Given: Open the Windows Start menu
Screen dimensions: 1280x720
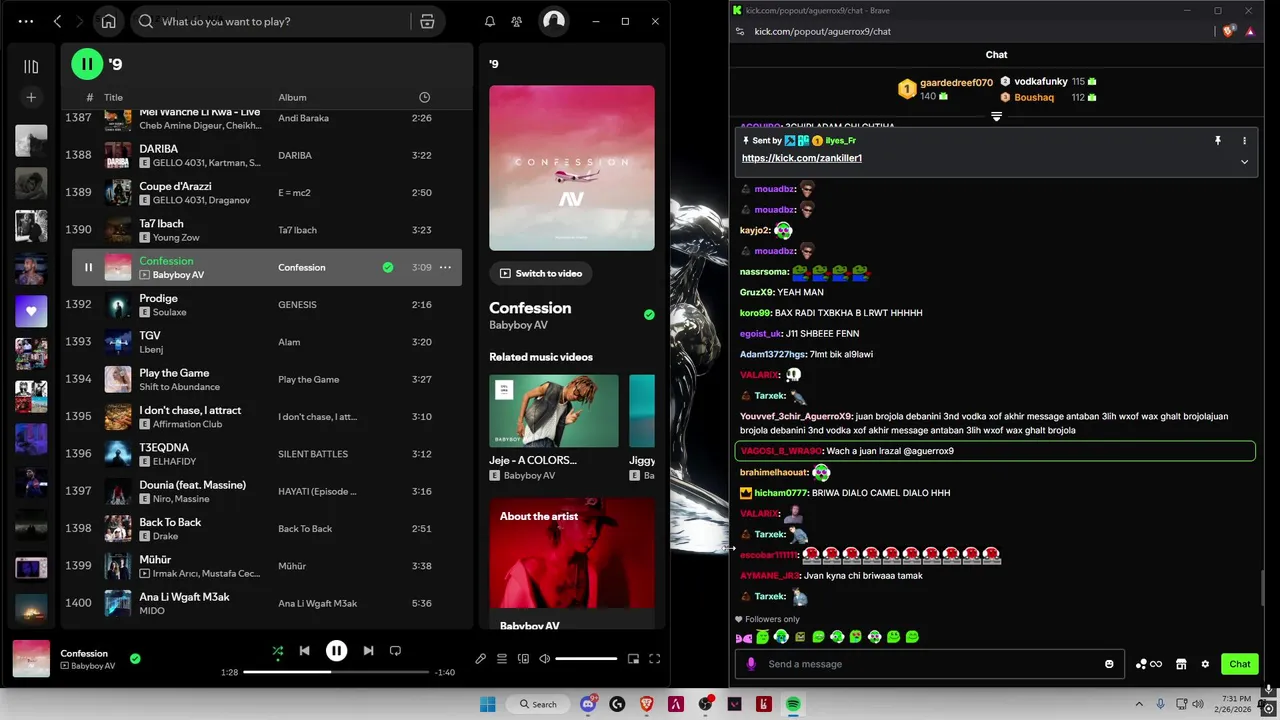Looking at the screenshot, I should [x=487, y=704].
